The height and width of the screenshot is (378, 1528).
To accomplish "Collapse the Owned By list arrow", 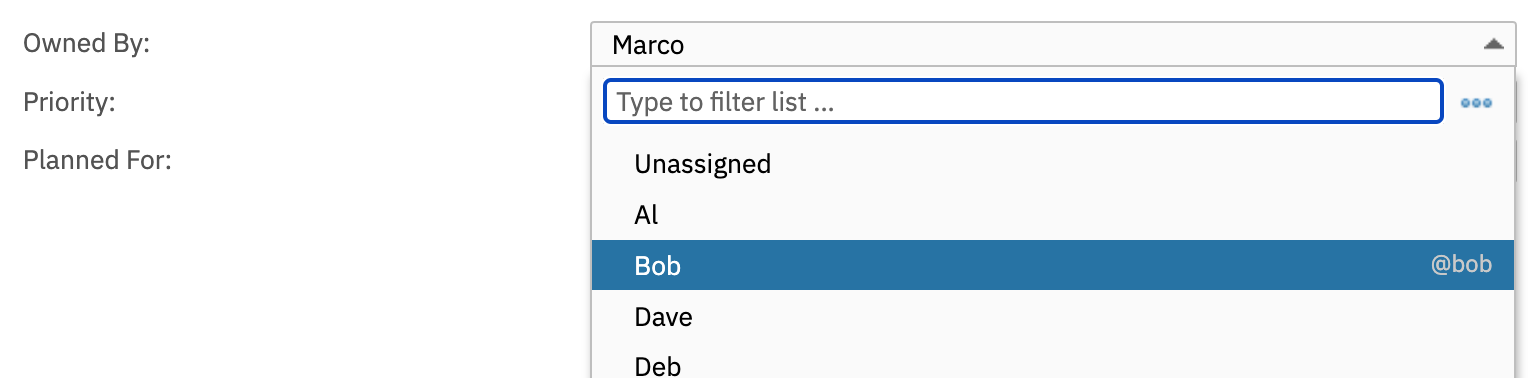I will click(x=1493, y=44).
